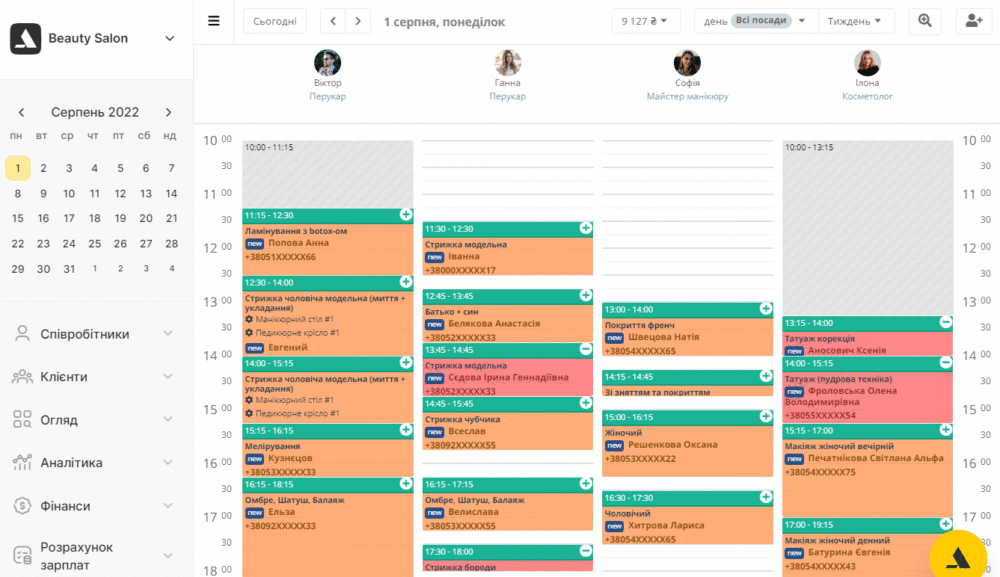Screen dimensions: 1000x577
Task: Go to next day arrow
Action: click(x=358, y=21)
